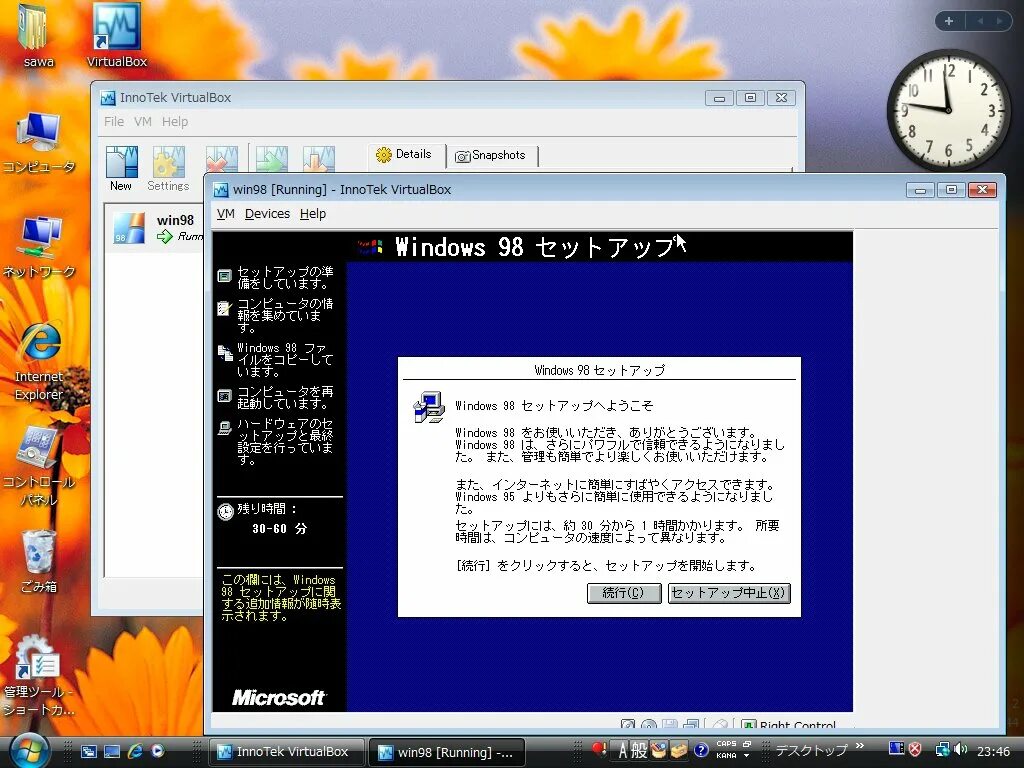Screen dimensions: 1024x768
Task: Open the IME tools toolbox icon
Action: pyautogui.click(x=679, y=750)
